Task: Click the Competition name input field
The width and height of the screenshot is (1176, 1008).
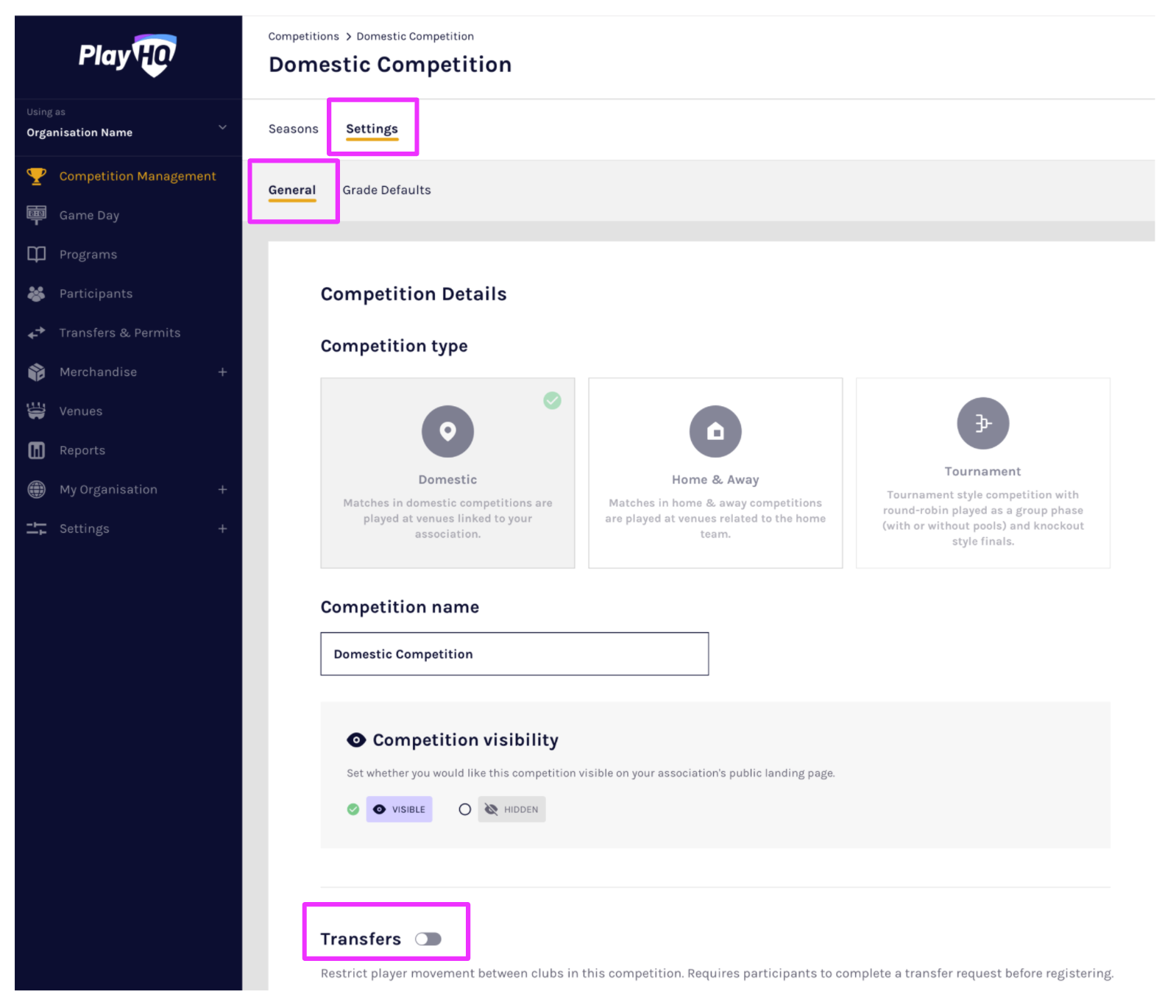Action: (x=514, y=653)
